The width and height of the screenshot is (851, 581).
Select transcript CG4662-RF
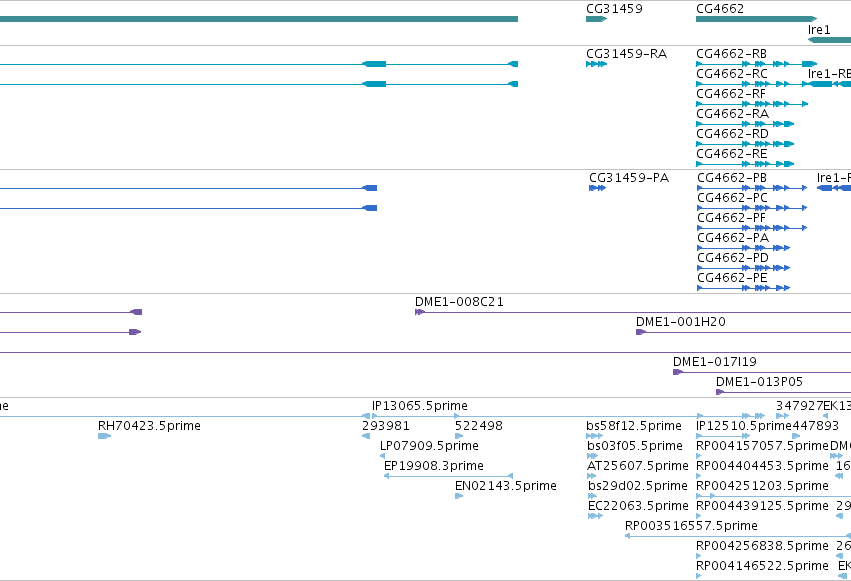(731, 94)
